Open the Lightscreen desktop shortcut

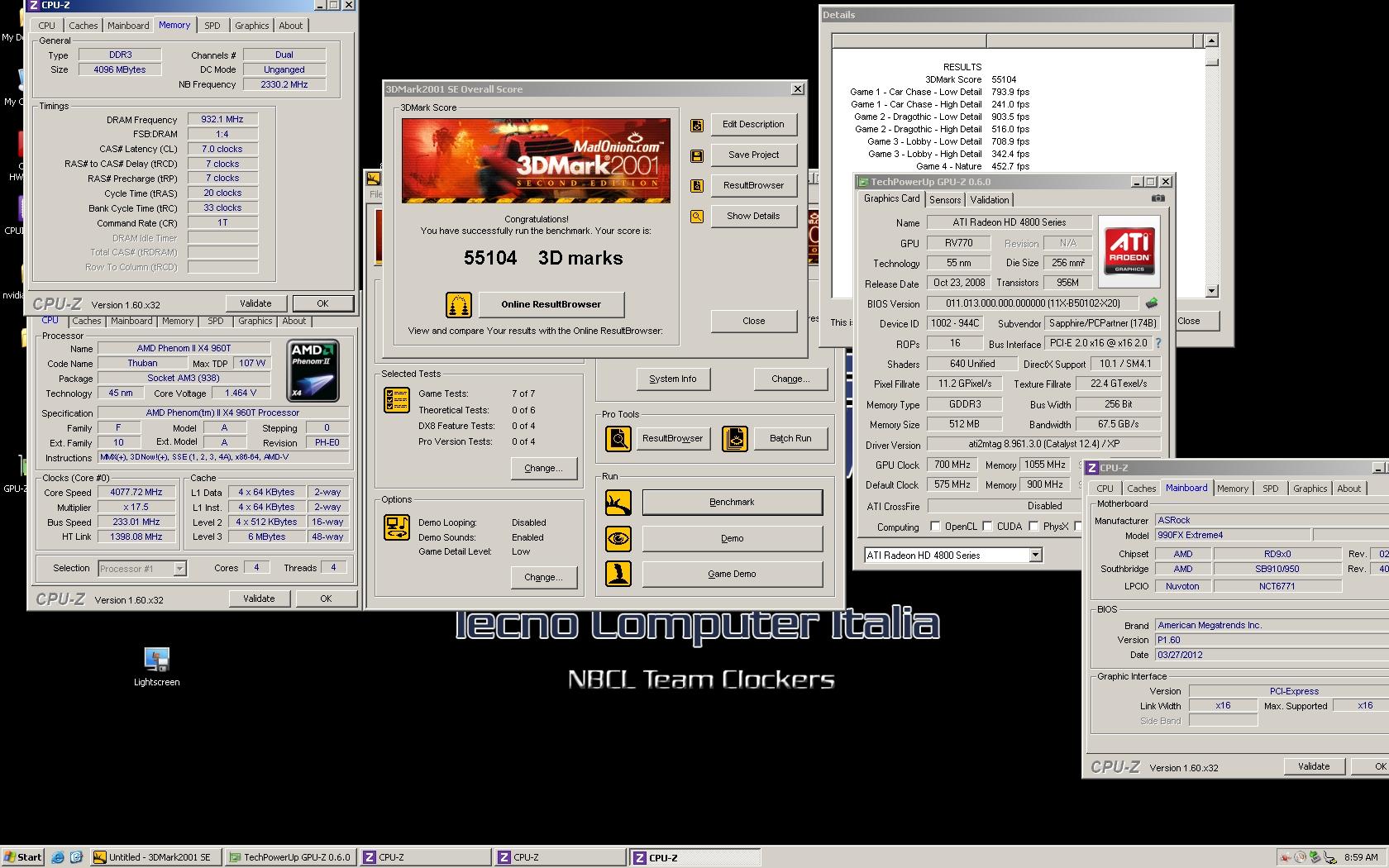156,666
